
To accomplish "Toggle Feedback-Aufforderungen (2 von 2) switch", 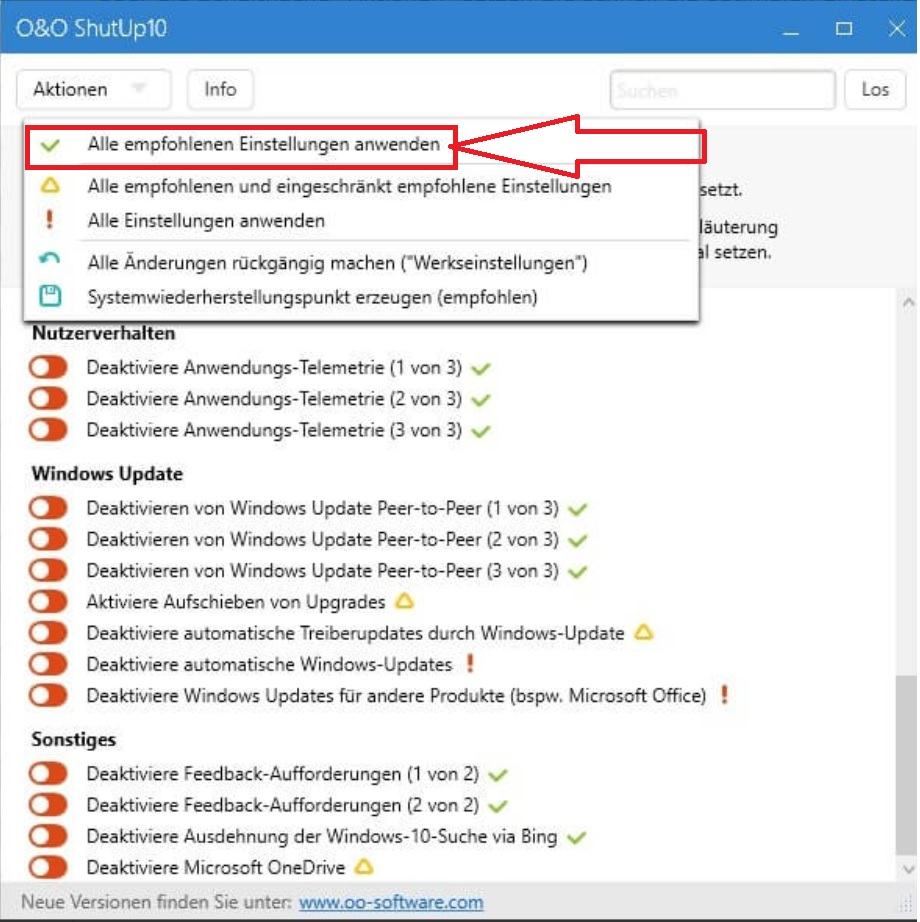I will click(48, 804).
